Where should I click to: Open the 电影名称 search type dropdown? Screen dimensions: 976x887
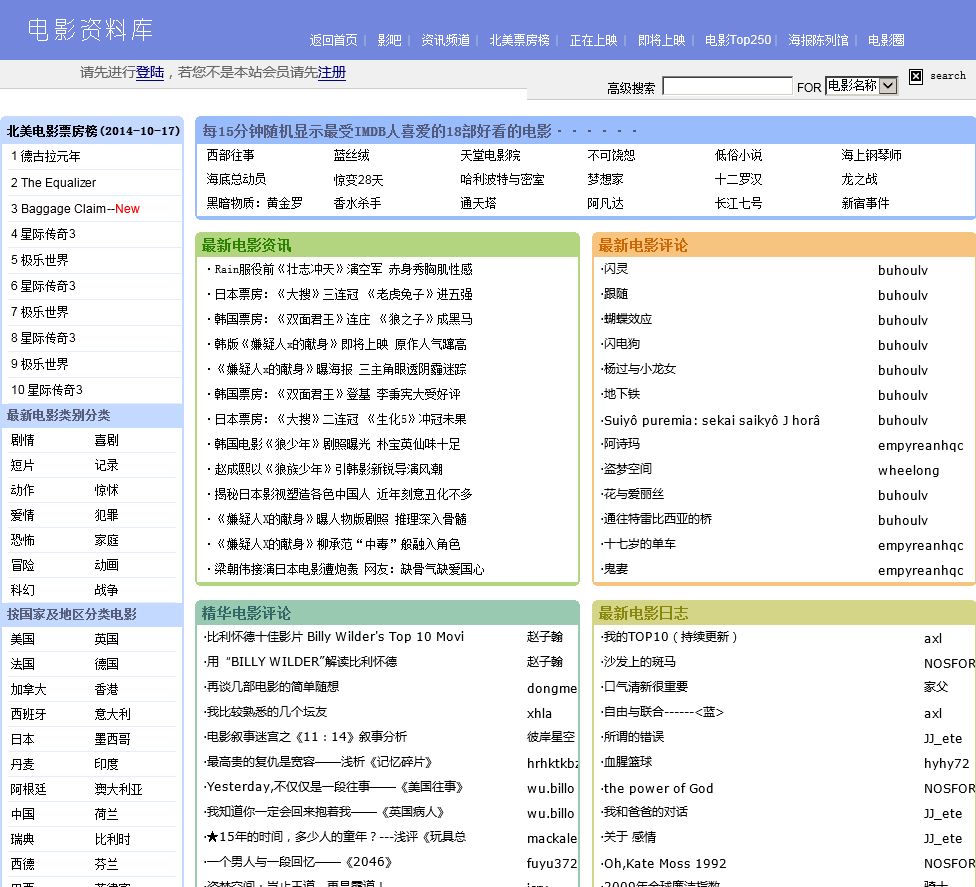click(861, 86)
